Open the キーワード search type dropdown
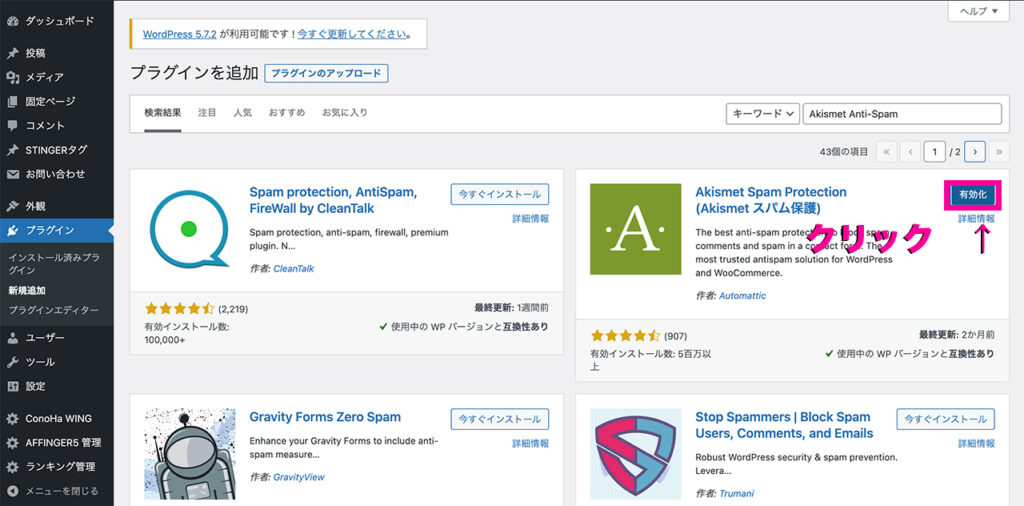1024x506 pixels. (763, 114)
